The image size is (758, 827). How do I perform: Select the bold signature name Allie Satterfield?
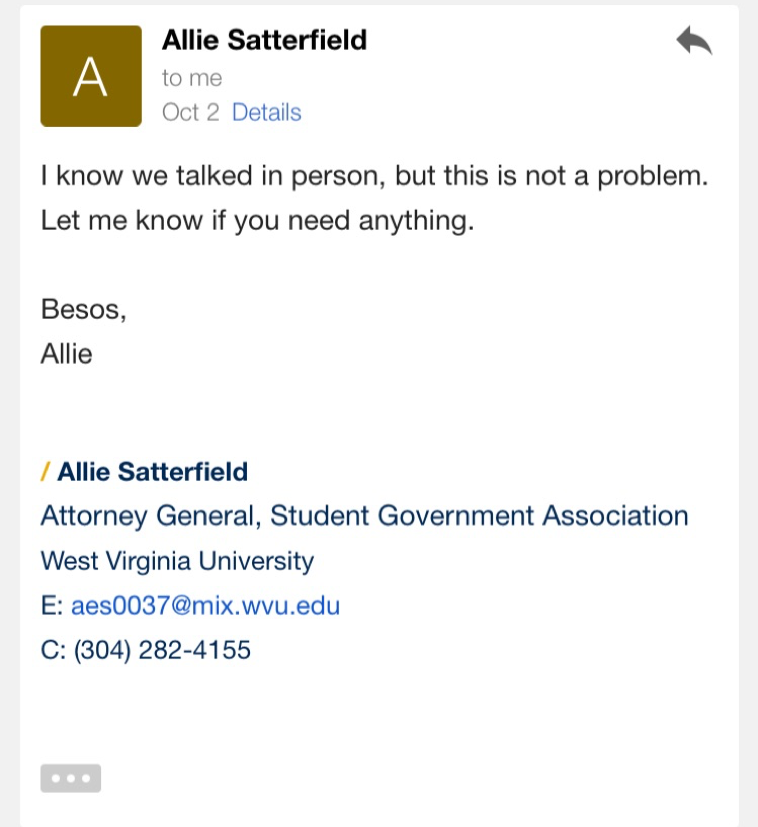(x=152, y=472)
